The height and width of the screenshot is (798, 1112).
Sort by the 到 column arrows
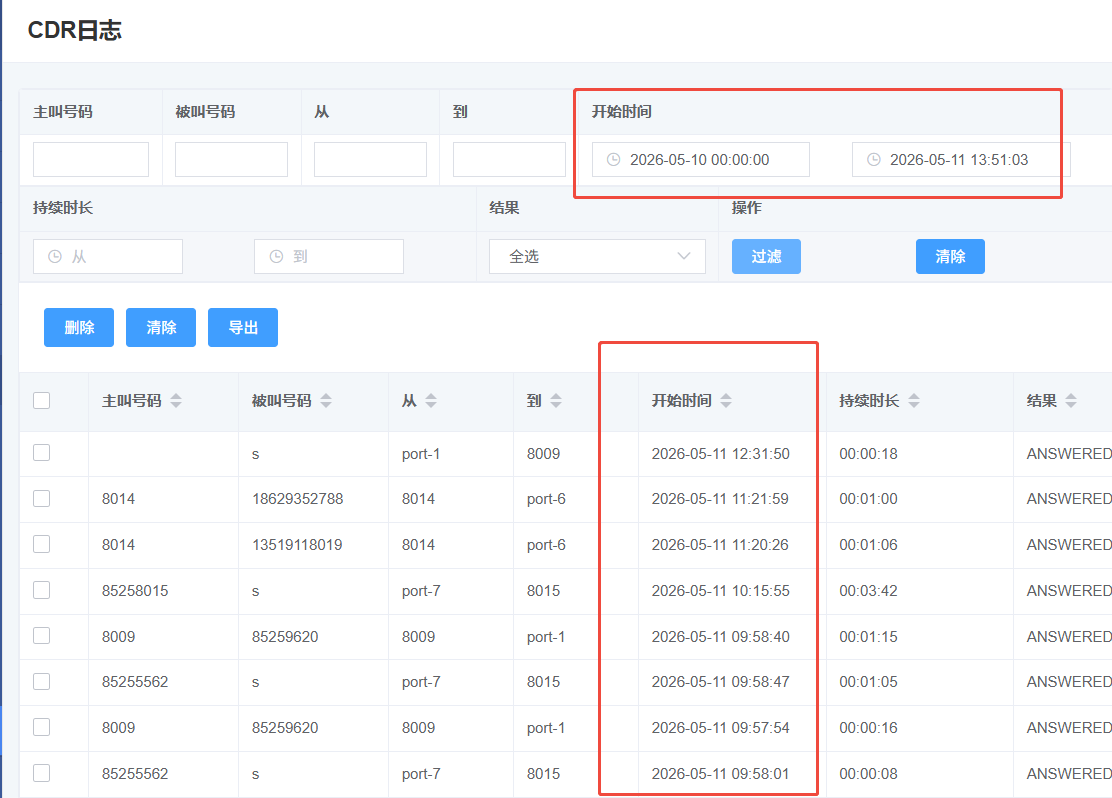[x=556, y=401]
